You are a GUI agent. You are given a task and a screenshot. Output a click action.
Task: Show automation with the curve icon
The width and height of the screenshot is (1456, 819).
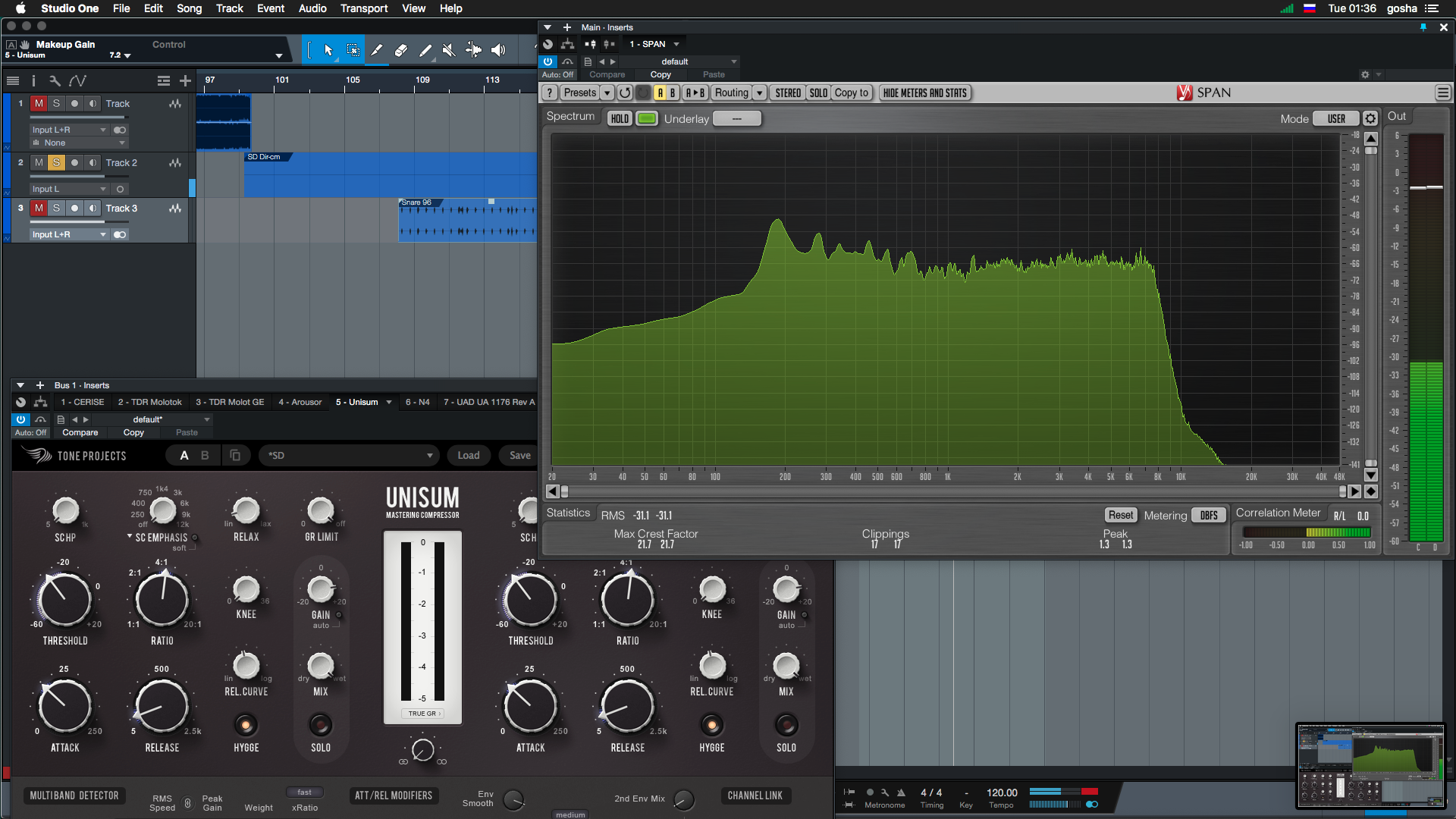[x=77, y=80]
